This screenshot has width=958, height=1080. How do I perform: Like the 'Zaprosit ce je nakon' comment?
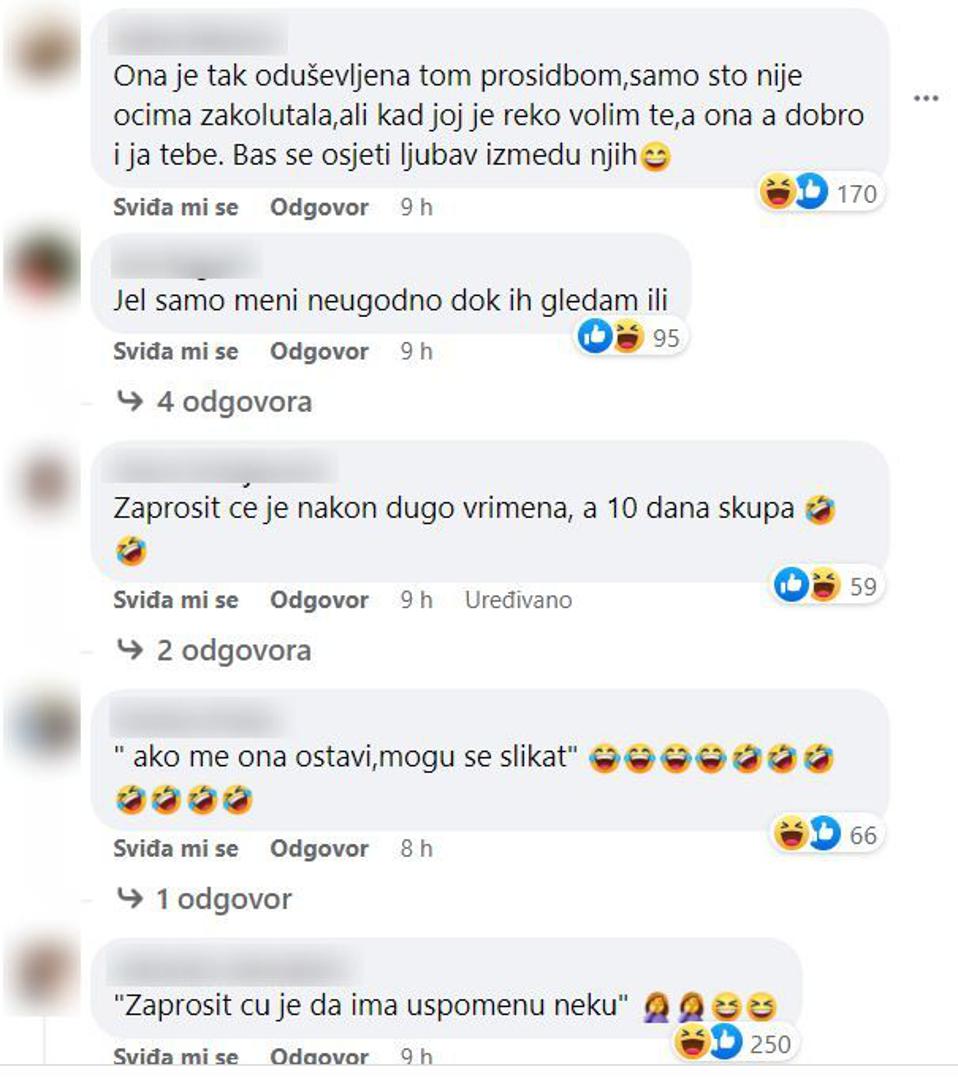click(x=176, y=600)
